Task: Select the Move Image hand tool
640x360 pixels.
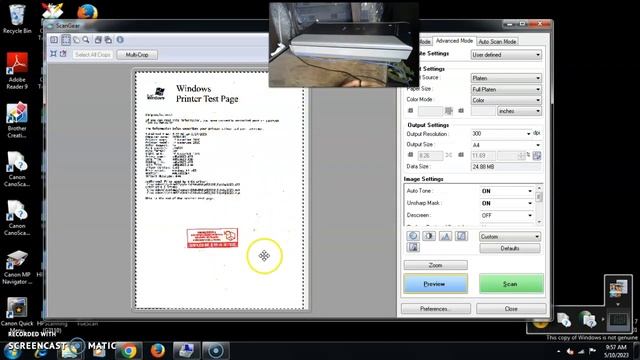Action: [76, 40]
